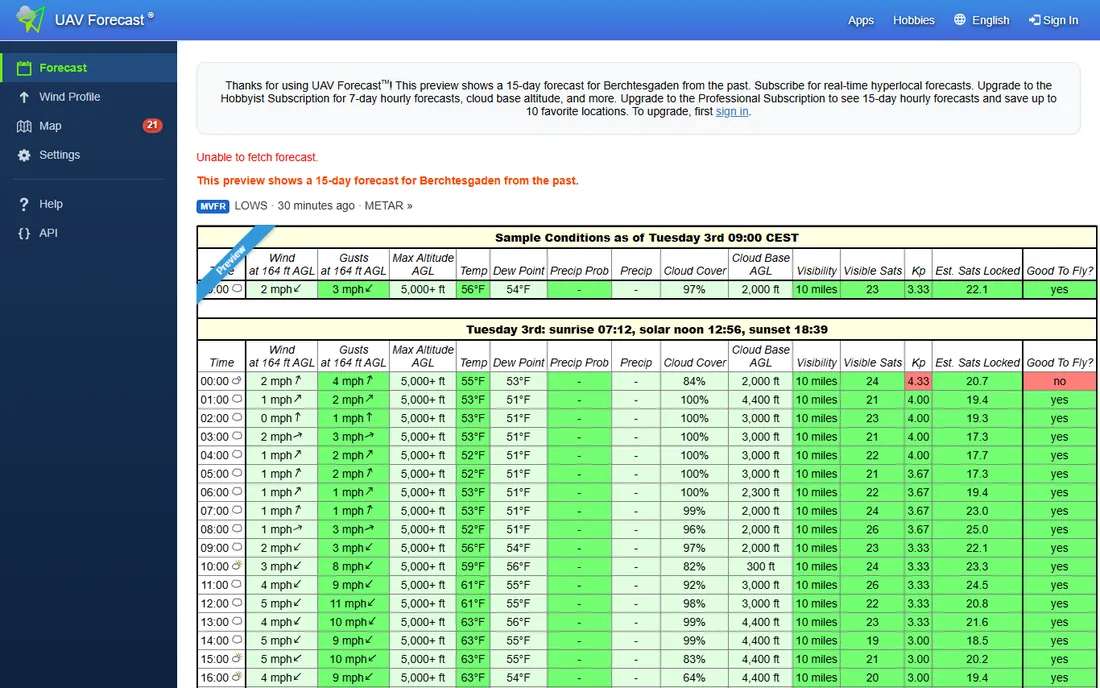This screenshot has height=688, width=1100.
Task: Click the 22.1 sats locked in sample row
Action: (x=977, y=290)
